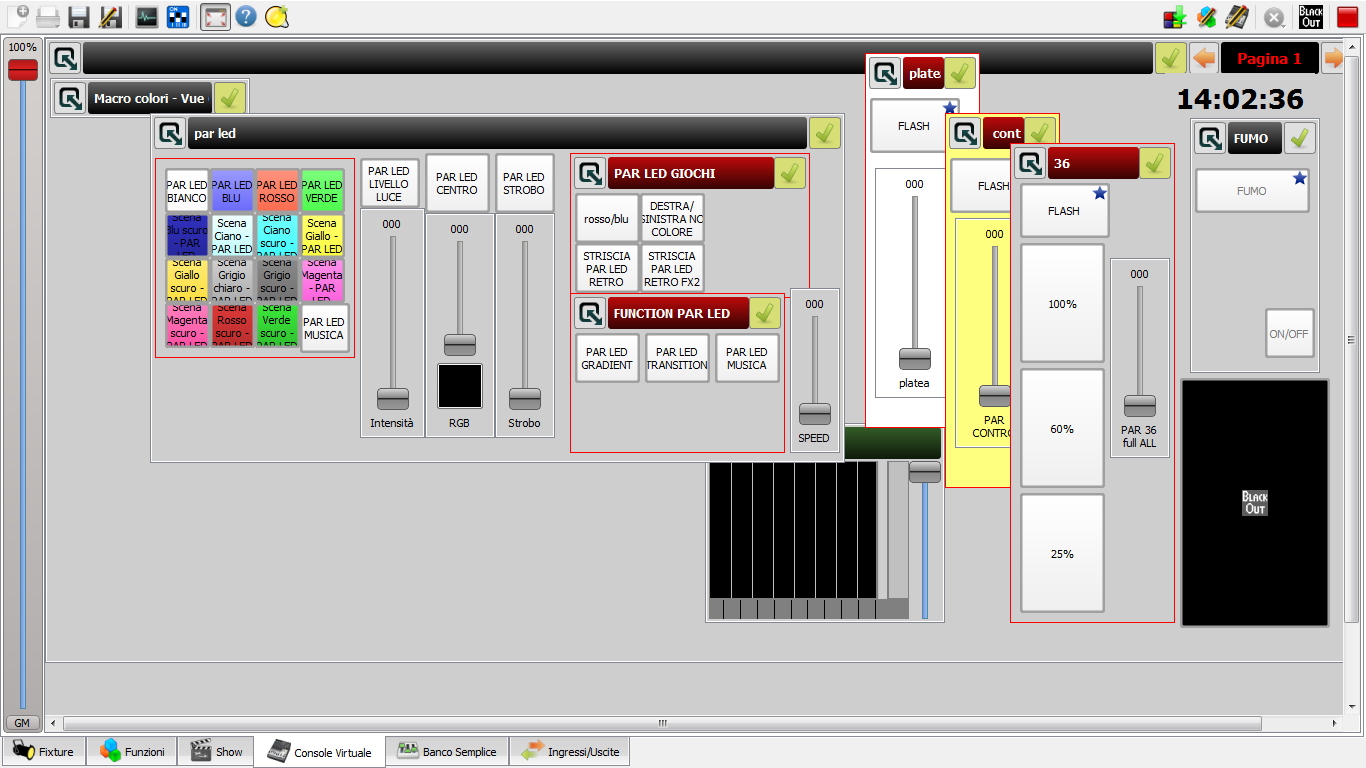Open the Banco Semplice tab
Image resolution: width=1366 pixels, height=768 pixels.
pyautogui.click(x=447, y=751)
